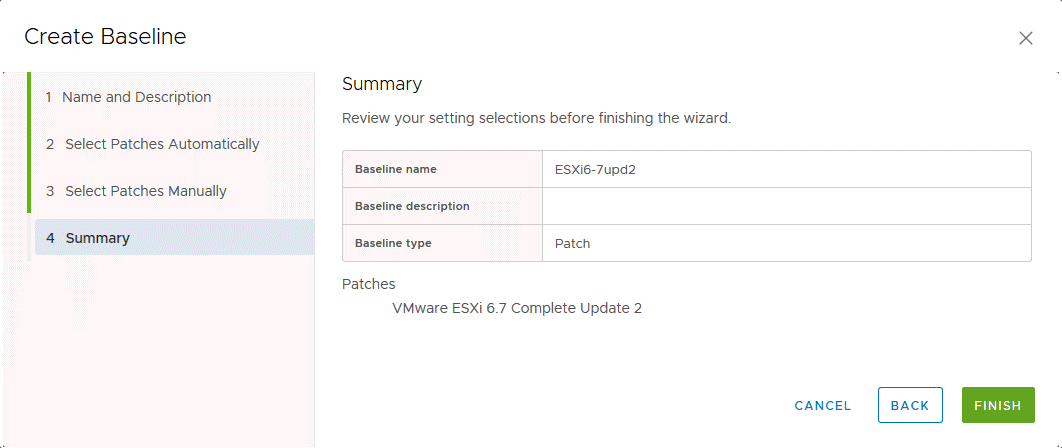Click the Summary page heading
Screen dimensions: 1062x448
click(x=382, y=84)
